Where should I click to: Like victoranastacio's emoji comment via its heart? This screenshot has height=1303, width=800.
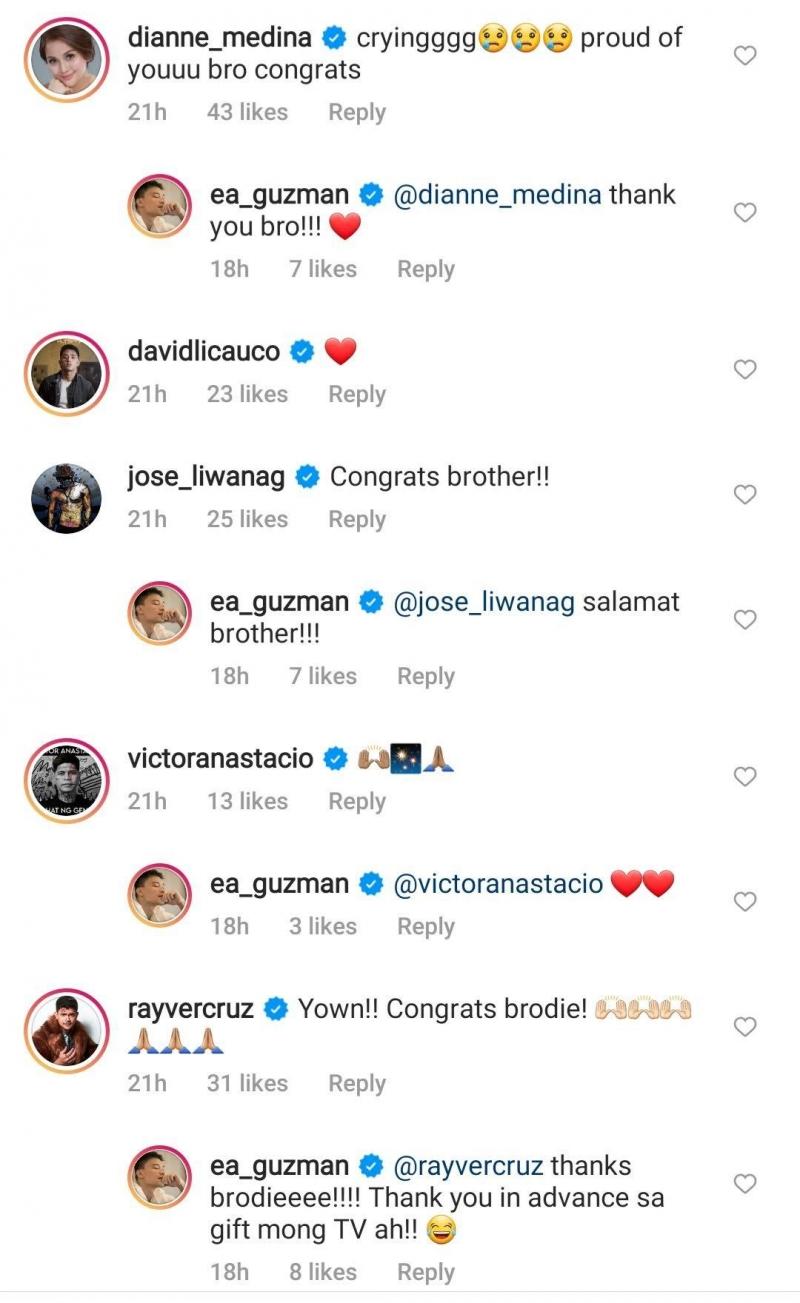[x=743, y=776]
